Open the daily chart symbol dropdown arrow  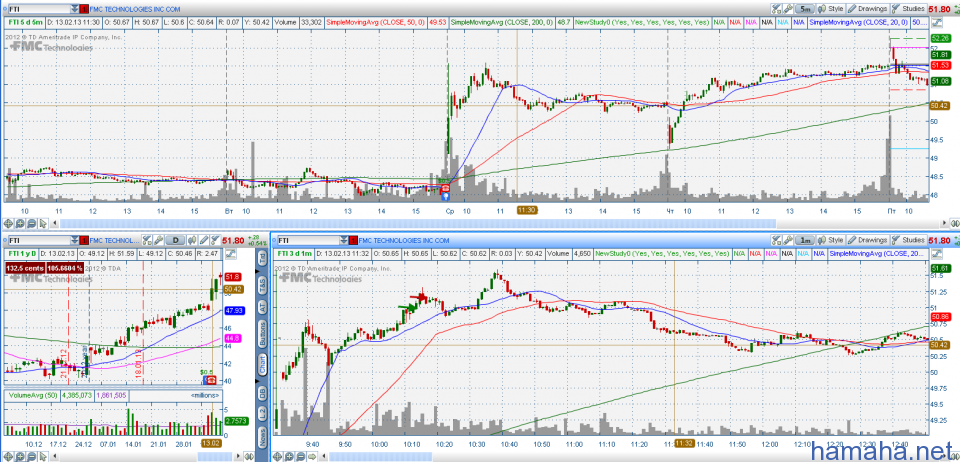pyautogui.click(x=74, y=240)
